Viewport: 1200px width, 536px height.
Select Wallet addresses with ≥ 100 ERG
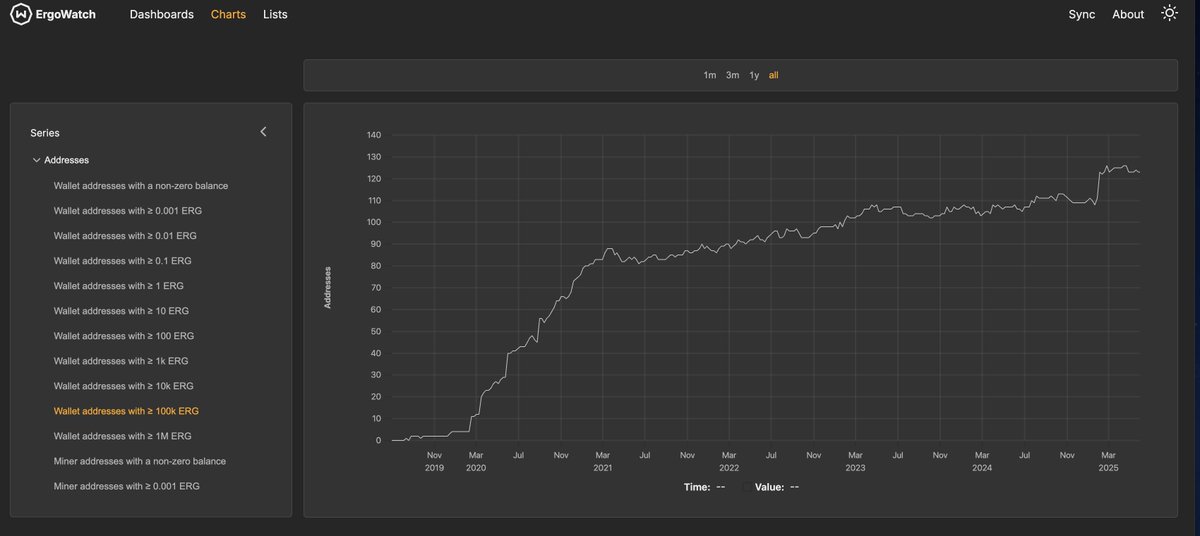(124, 336)
